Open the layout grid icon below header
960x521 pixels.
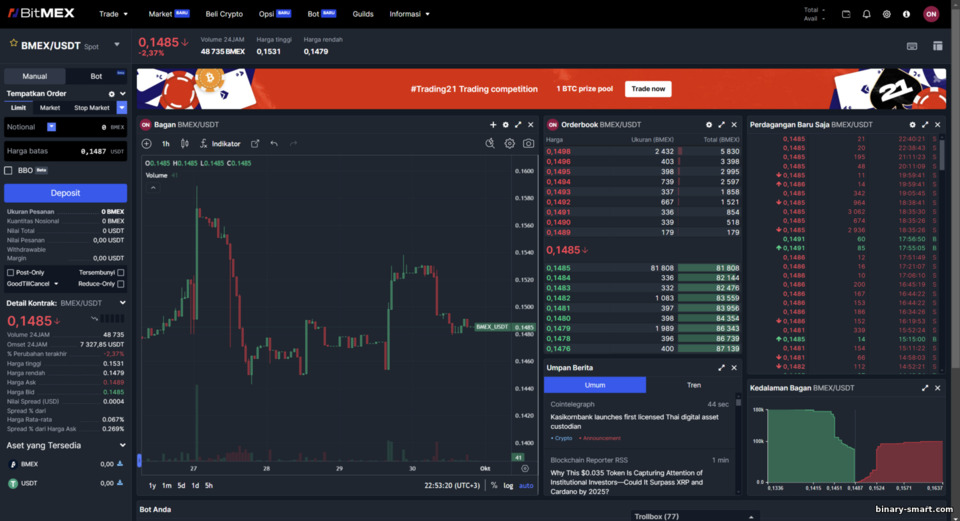(937, 46)
